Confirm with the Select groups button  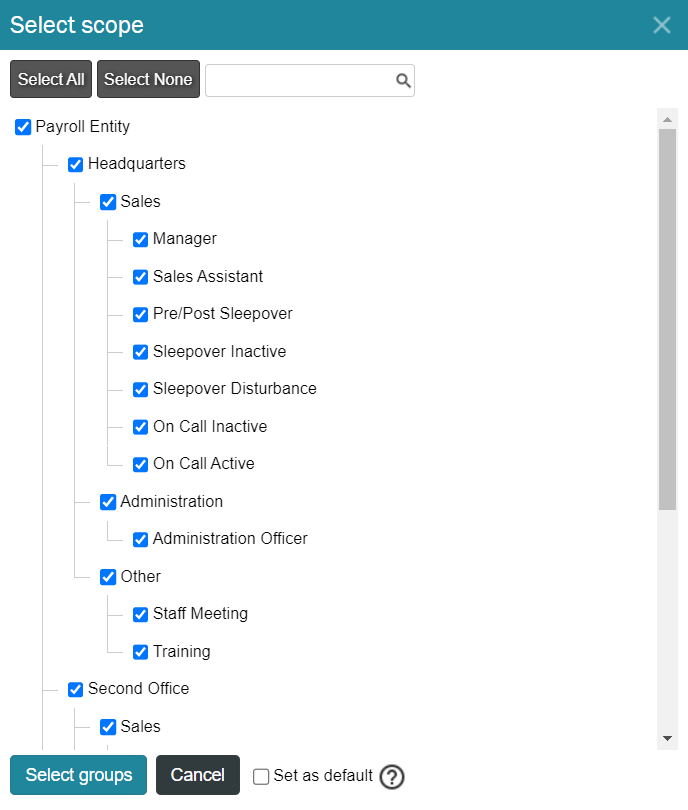click(x=79, y=775)
